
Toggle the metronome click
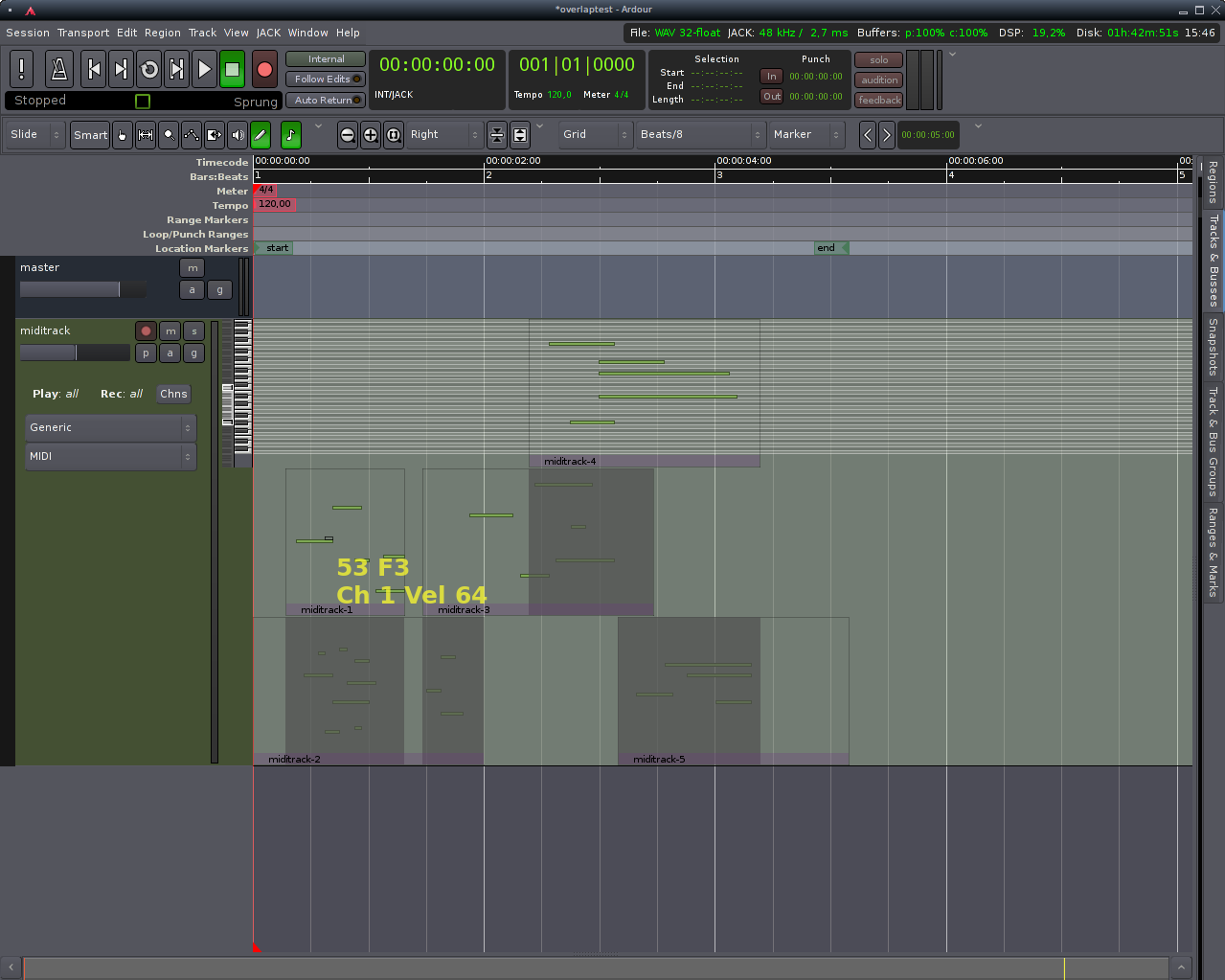coord(58,69)
